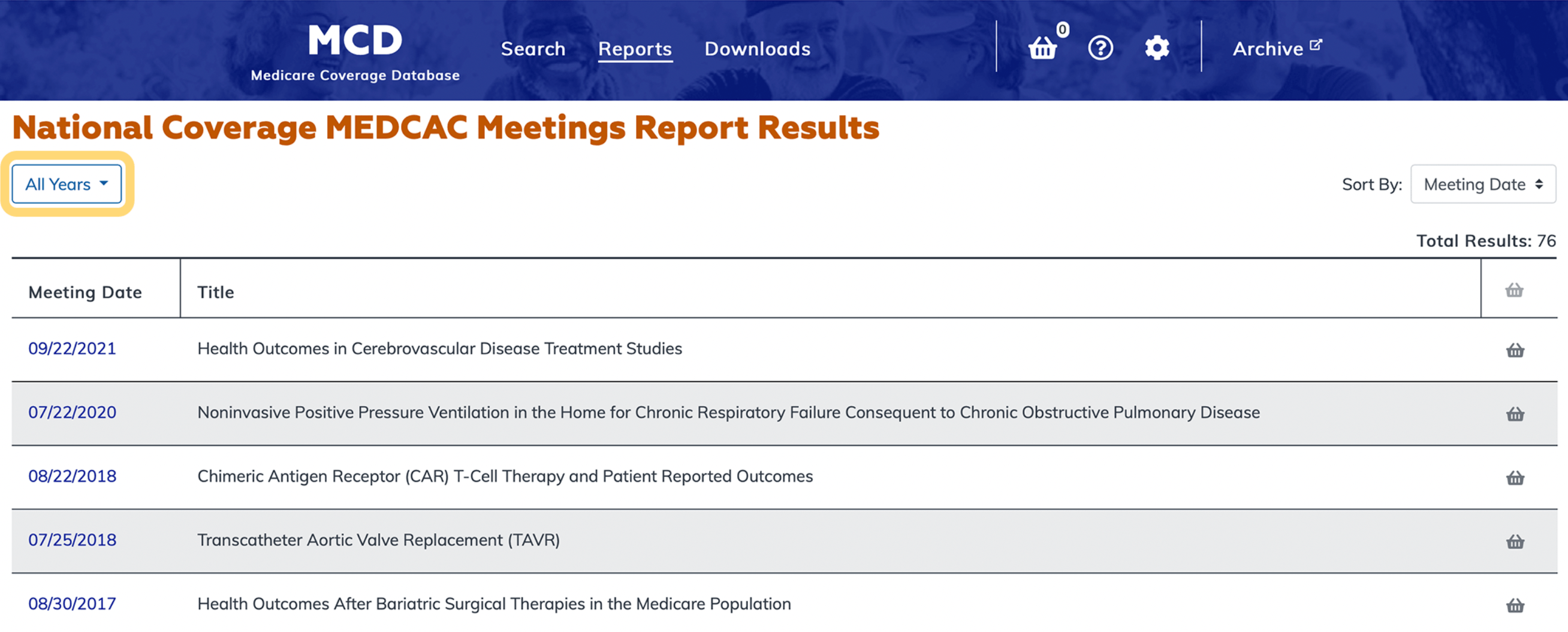Add CAR T-Cell Therapy row to basket
This screenshot has width=1568, height=632.
coord(1515,478)
